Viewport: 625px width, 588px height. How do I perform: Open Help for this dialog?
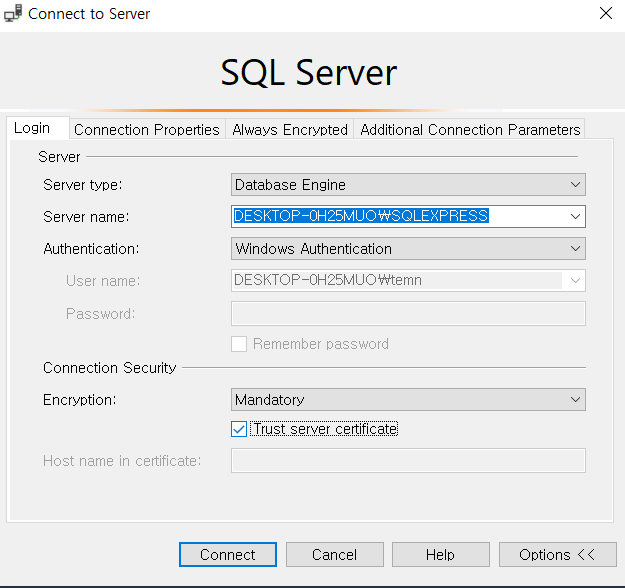440,555
